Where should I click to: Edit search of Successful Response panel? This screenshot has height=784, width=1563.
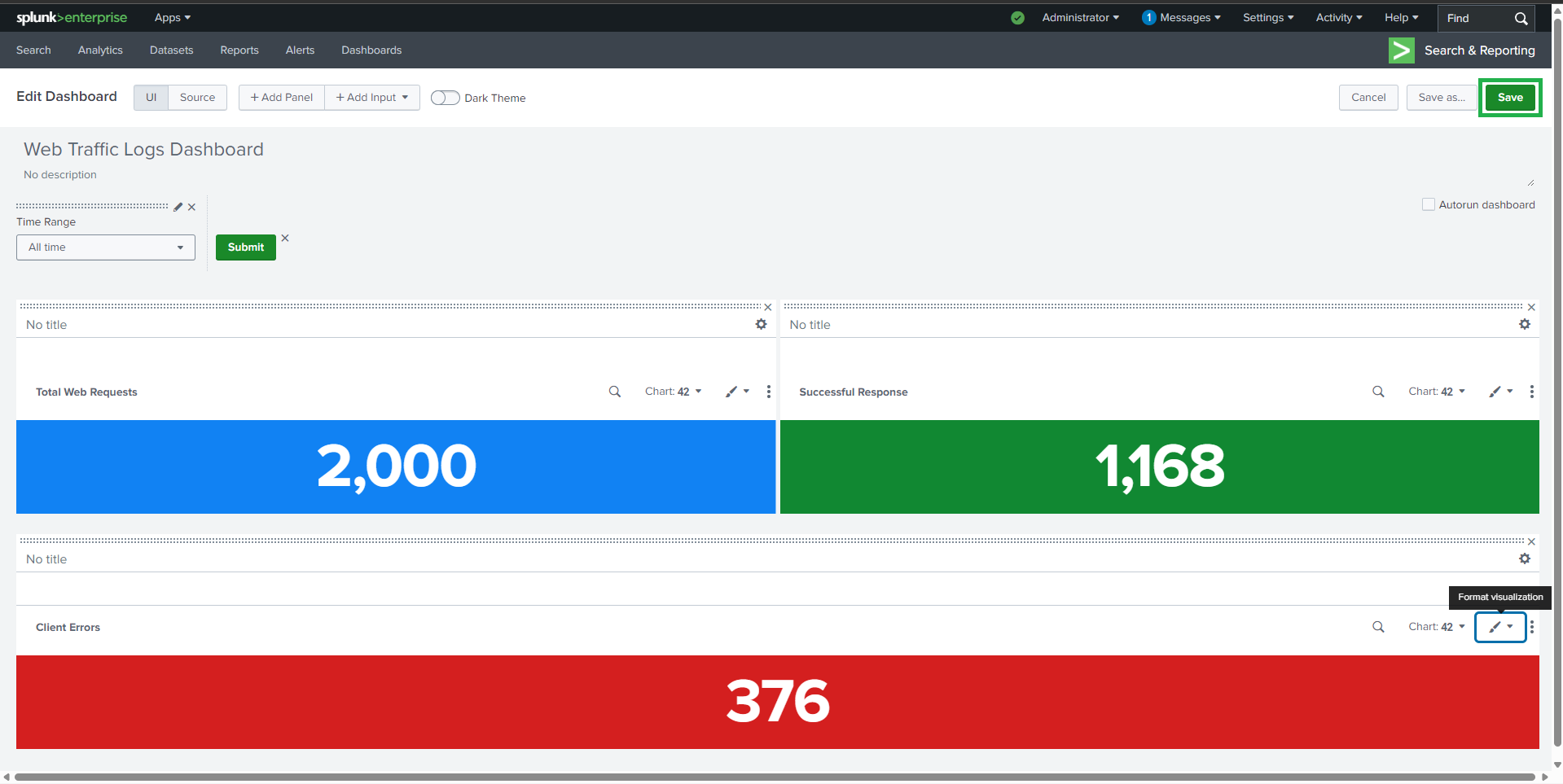click(1378, 392)
